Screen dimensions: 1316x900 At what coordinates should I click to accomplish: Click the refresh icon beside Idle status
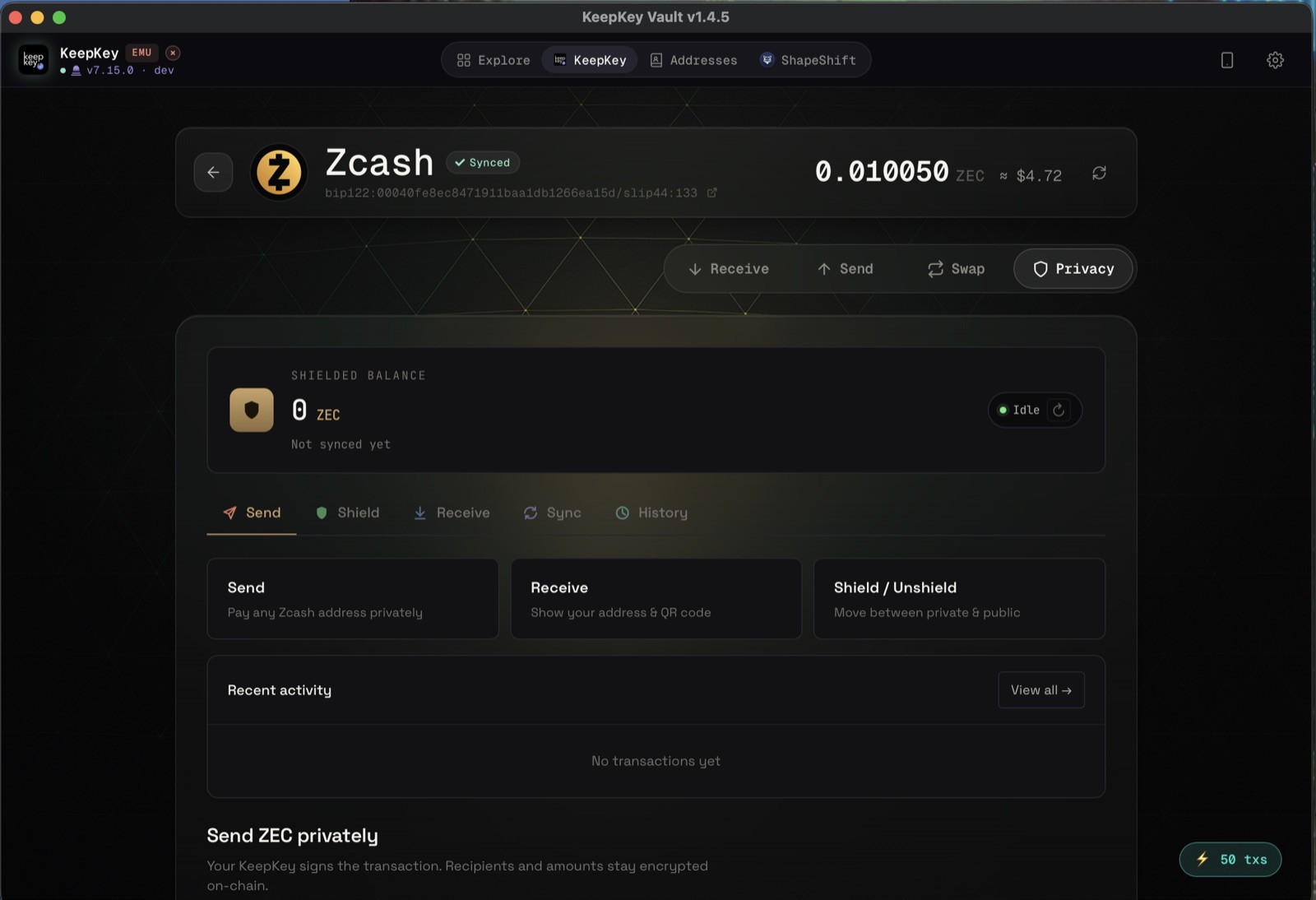(1059, 410)
